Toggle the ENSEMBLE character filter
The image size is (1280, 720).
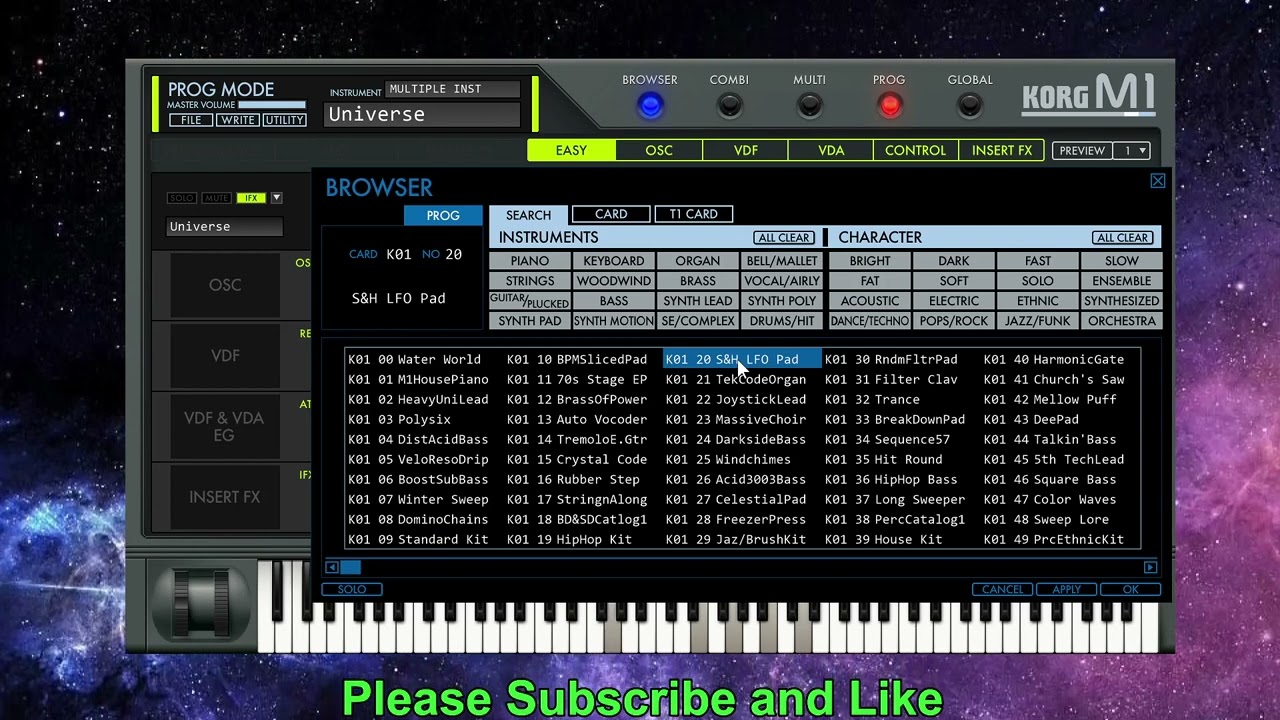pyautogui.click(x=1121, y=281)
